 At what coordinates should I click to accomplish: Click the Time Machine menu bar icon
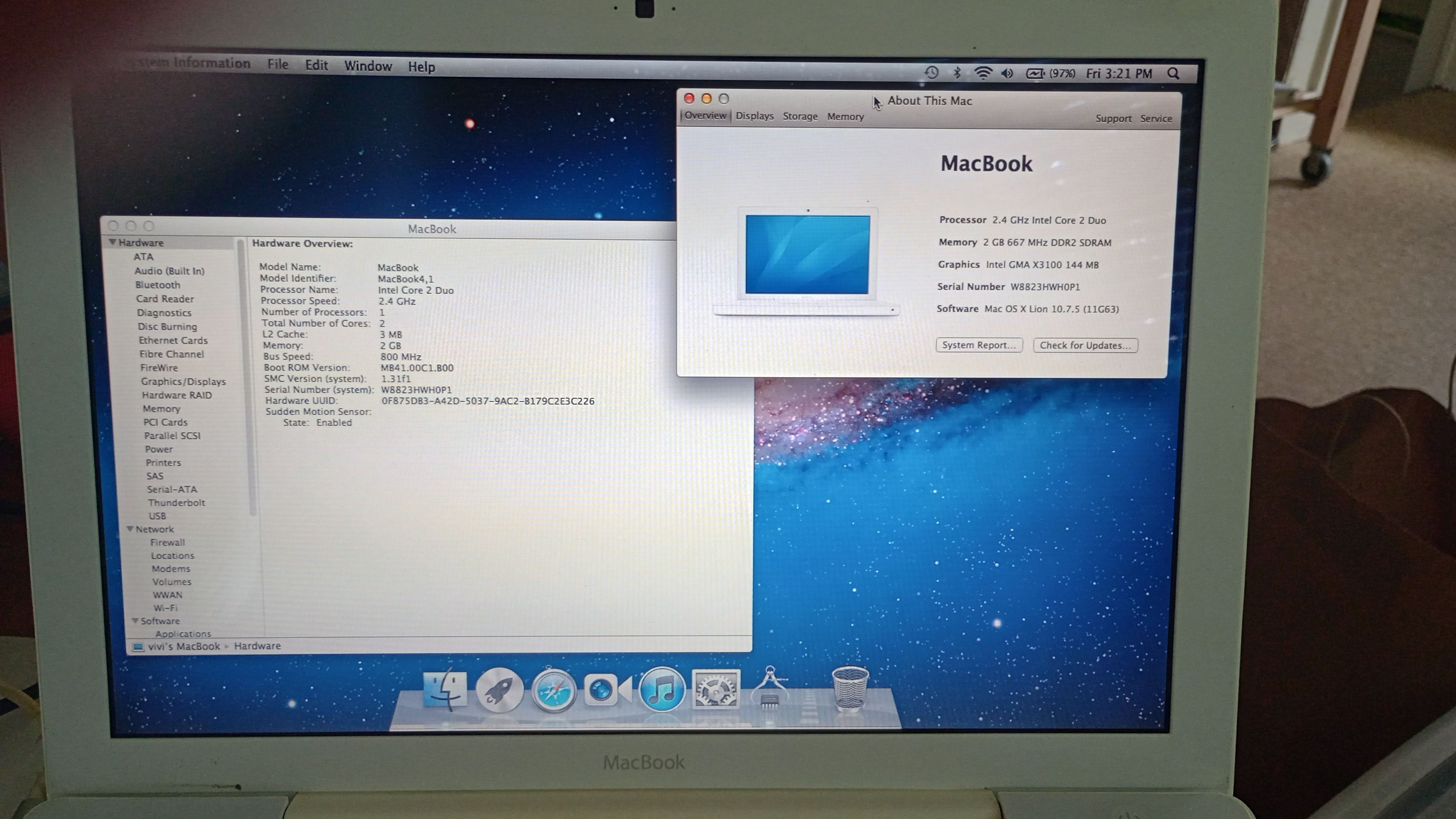click(x=931, y=73)
